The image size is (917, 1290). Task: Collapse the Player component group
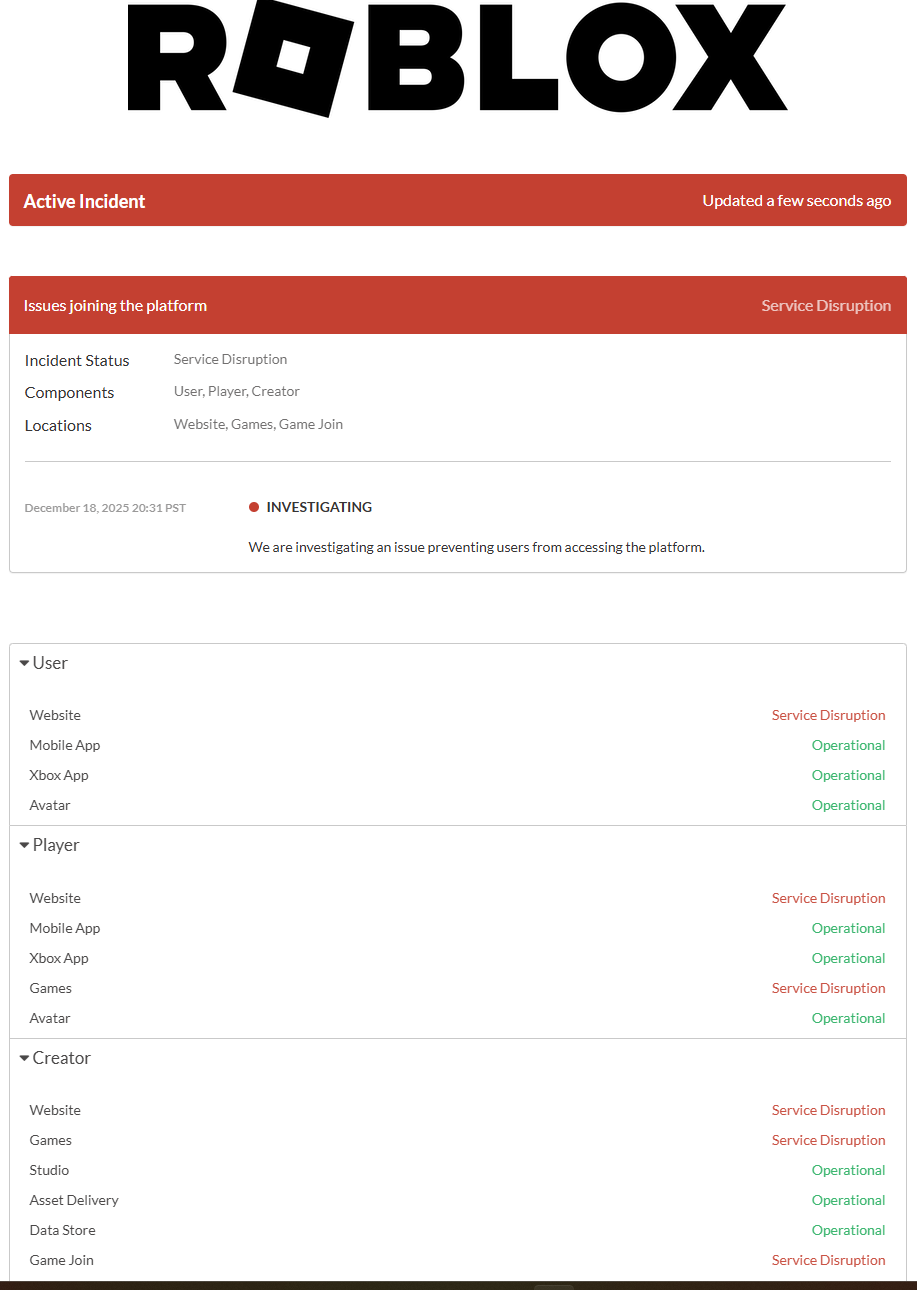coord(25,845)
